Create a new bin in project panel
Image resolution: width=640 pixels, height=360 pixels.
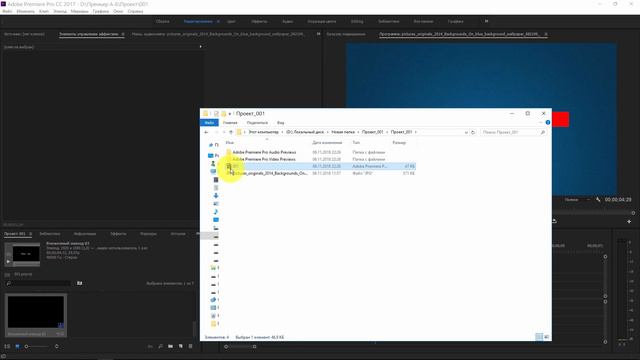(171, 346)
